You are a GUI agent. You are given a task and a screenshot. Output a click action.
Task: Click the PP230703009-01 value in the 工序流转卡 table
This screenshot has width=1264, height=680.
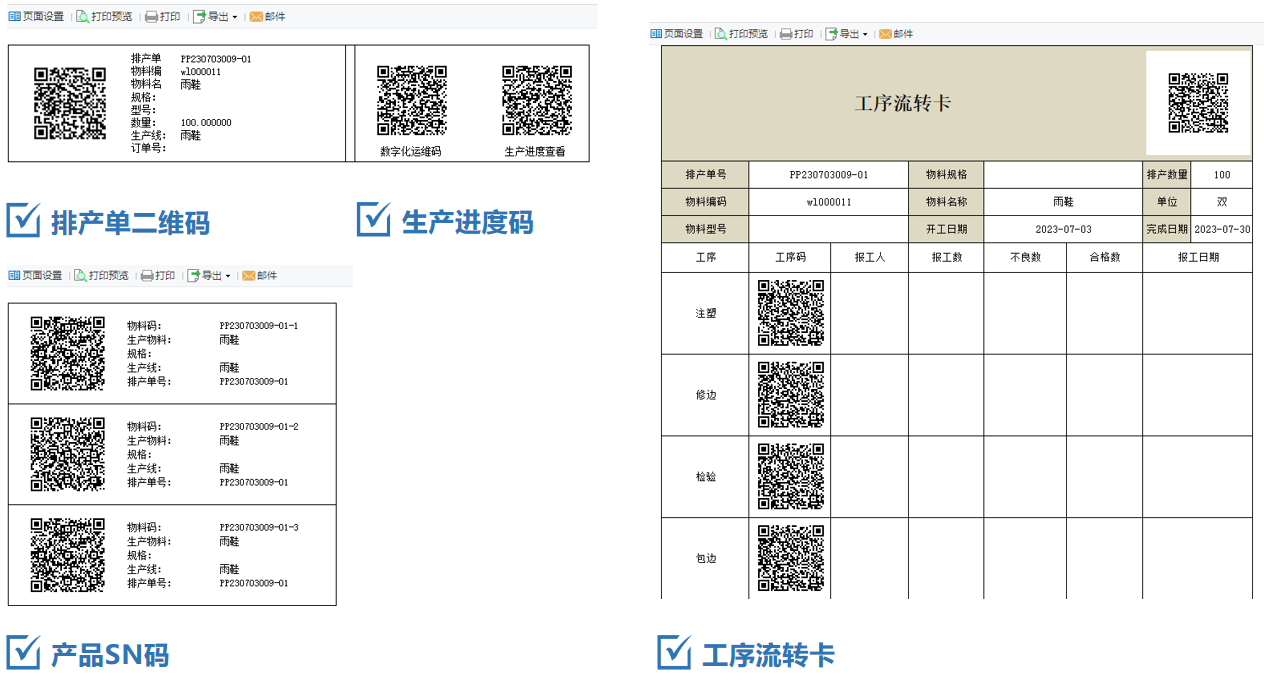829,175
